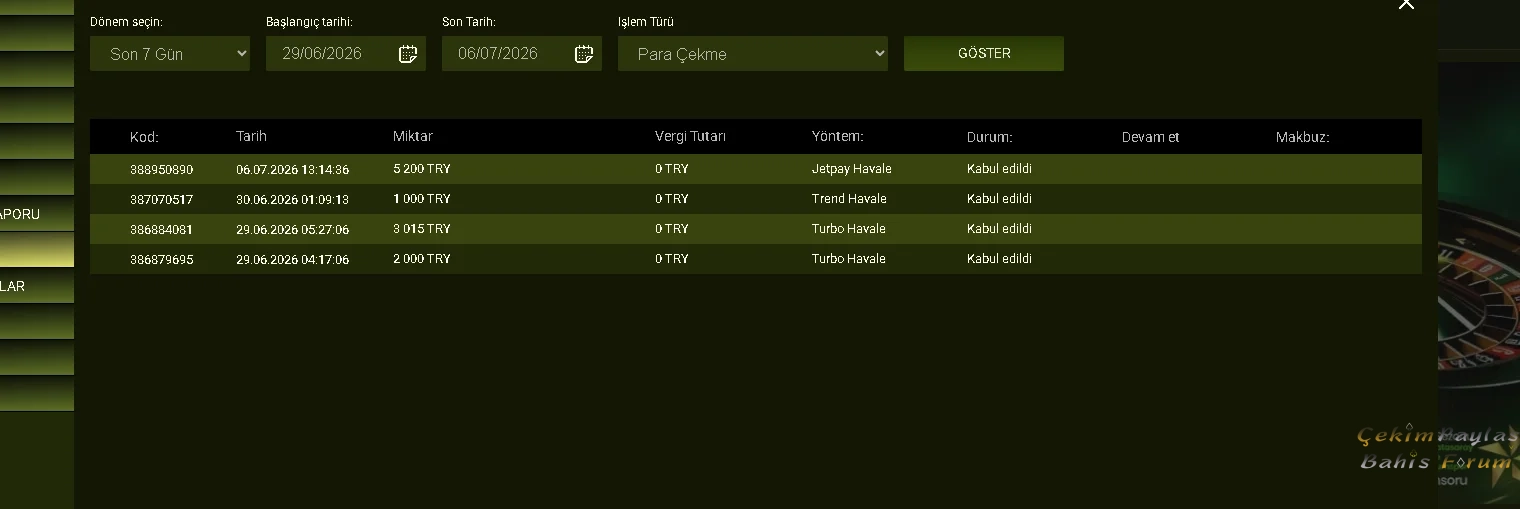Open the end date calendar picker icon
Screen dimensions: 1520x509
tap(584, 54)
